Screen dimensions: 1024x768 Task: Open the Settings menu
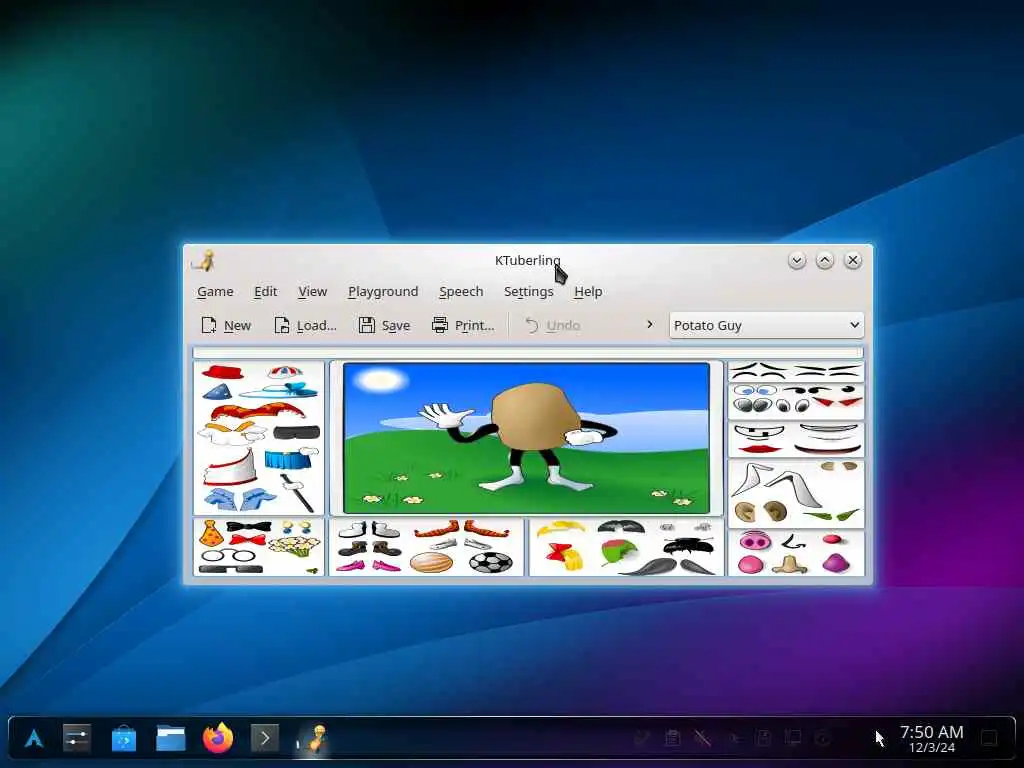click(x=528, y=291)
